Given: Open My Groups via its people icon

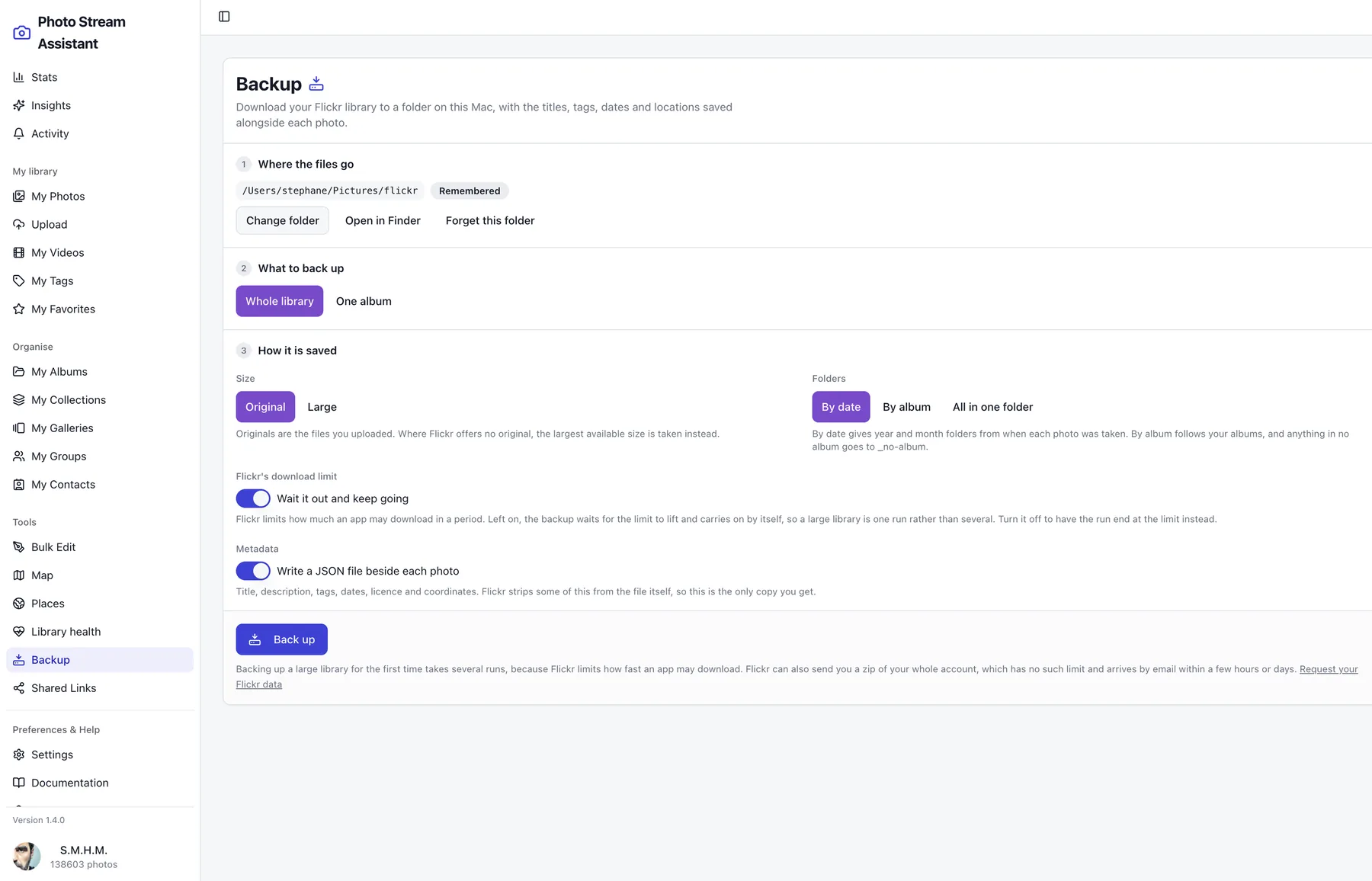Looking at the screenshot, I should tap(19, 456).
